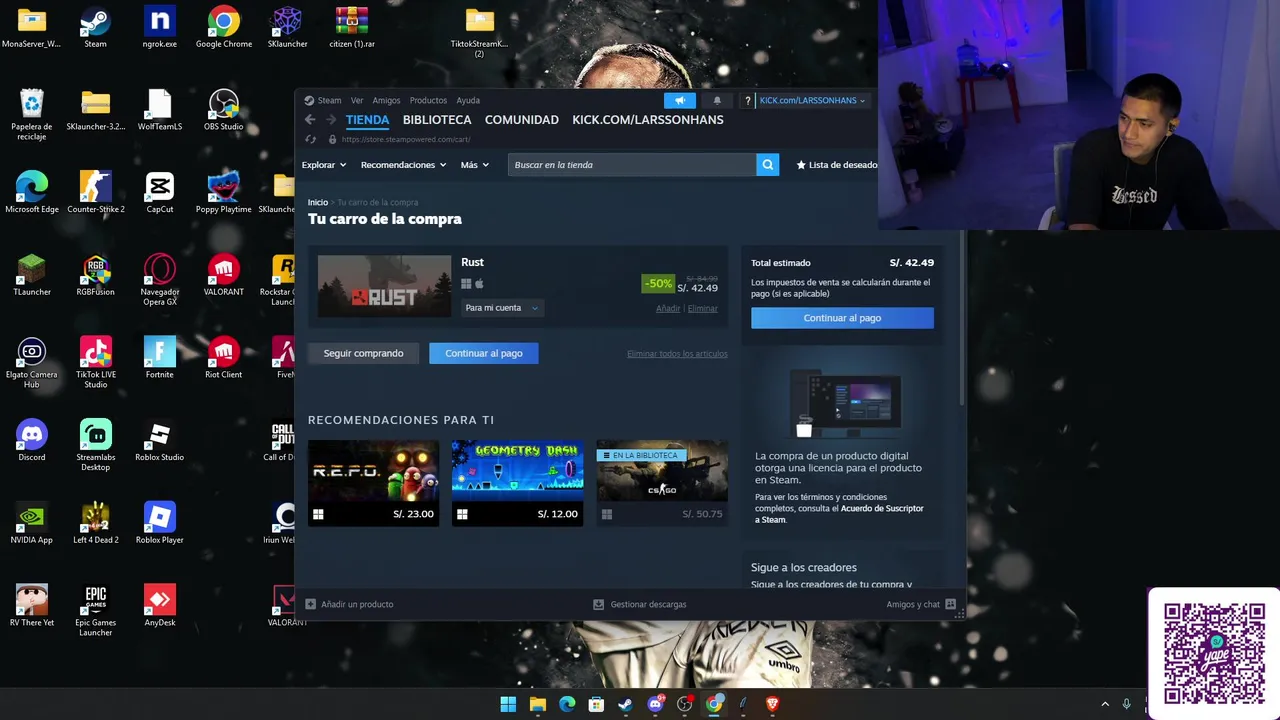Select the Fortnite desktop icon
1280x720 pixels.
pos(160,358)
